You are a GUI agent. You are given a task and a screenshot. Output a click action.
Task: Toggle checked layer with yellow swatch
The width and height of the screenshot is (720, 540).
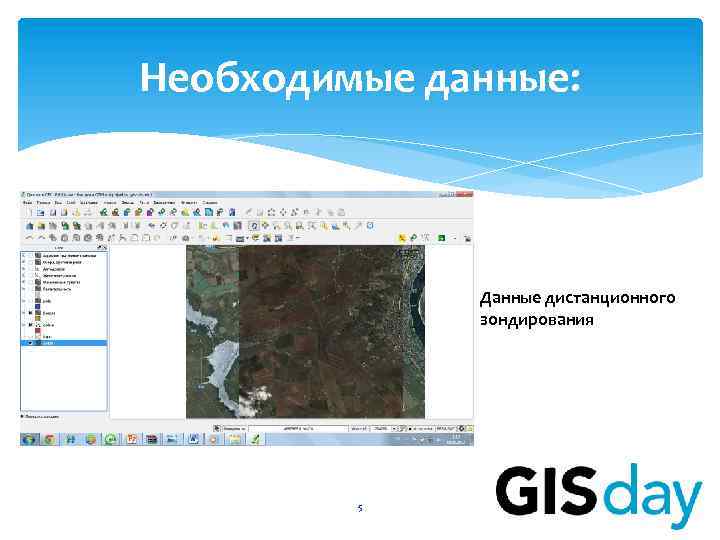(31, 313)
